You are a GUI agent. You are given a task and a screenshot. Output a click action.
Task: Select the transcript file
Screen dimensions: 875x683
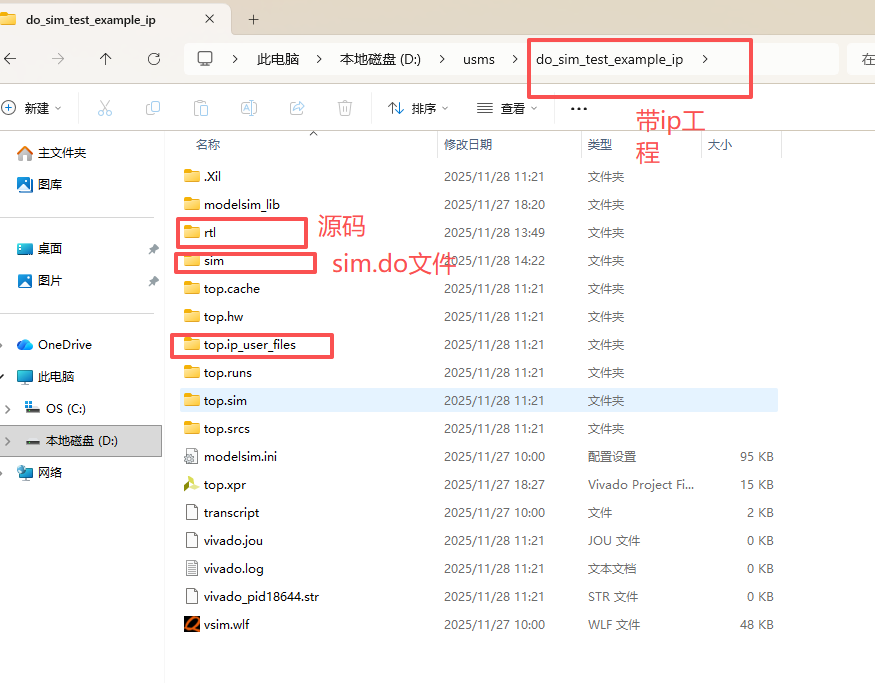point(479,512)
